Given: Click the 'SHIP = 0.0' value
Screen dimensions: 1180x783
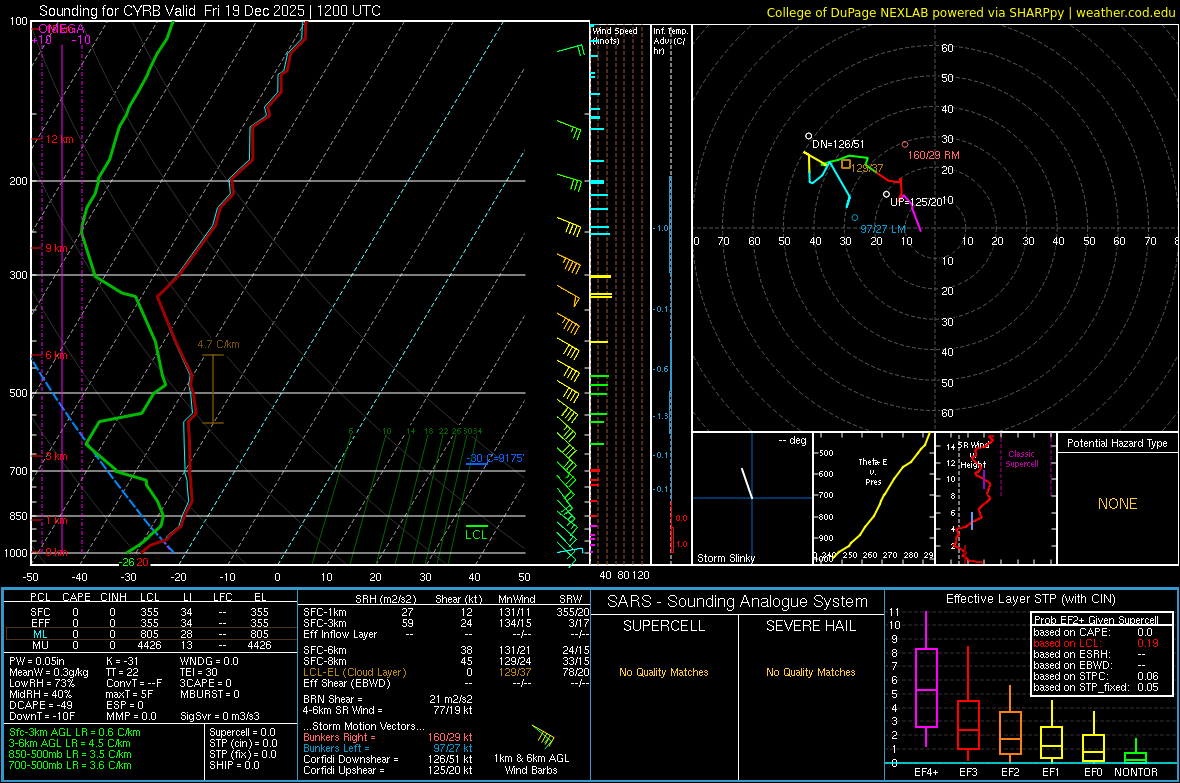Looking at the screenshot, I should pyautogui.click(x=234, y=765).
